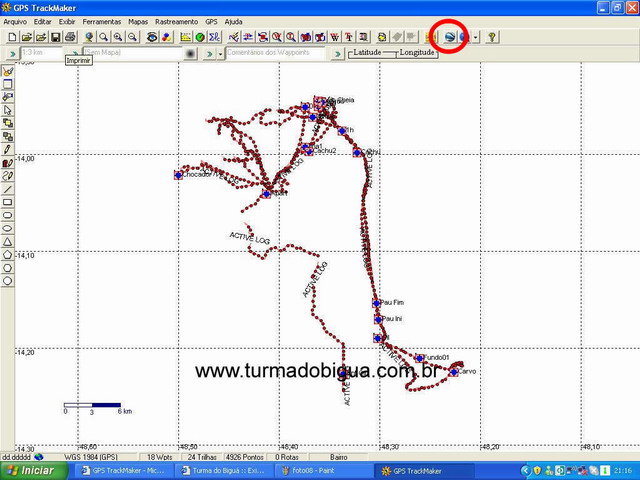Click the Chocador waypoint on the map
Image resolution: width=640 pixels, height=480 pixels.
pyautogui.click(x=178, y=175)
